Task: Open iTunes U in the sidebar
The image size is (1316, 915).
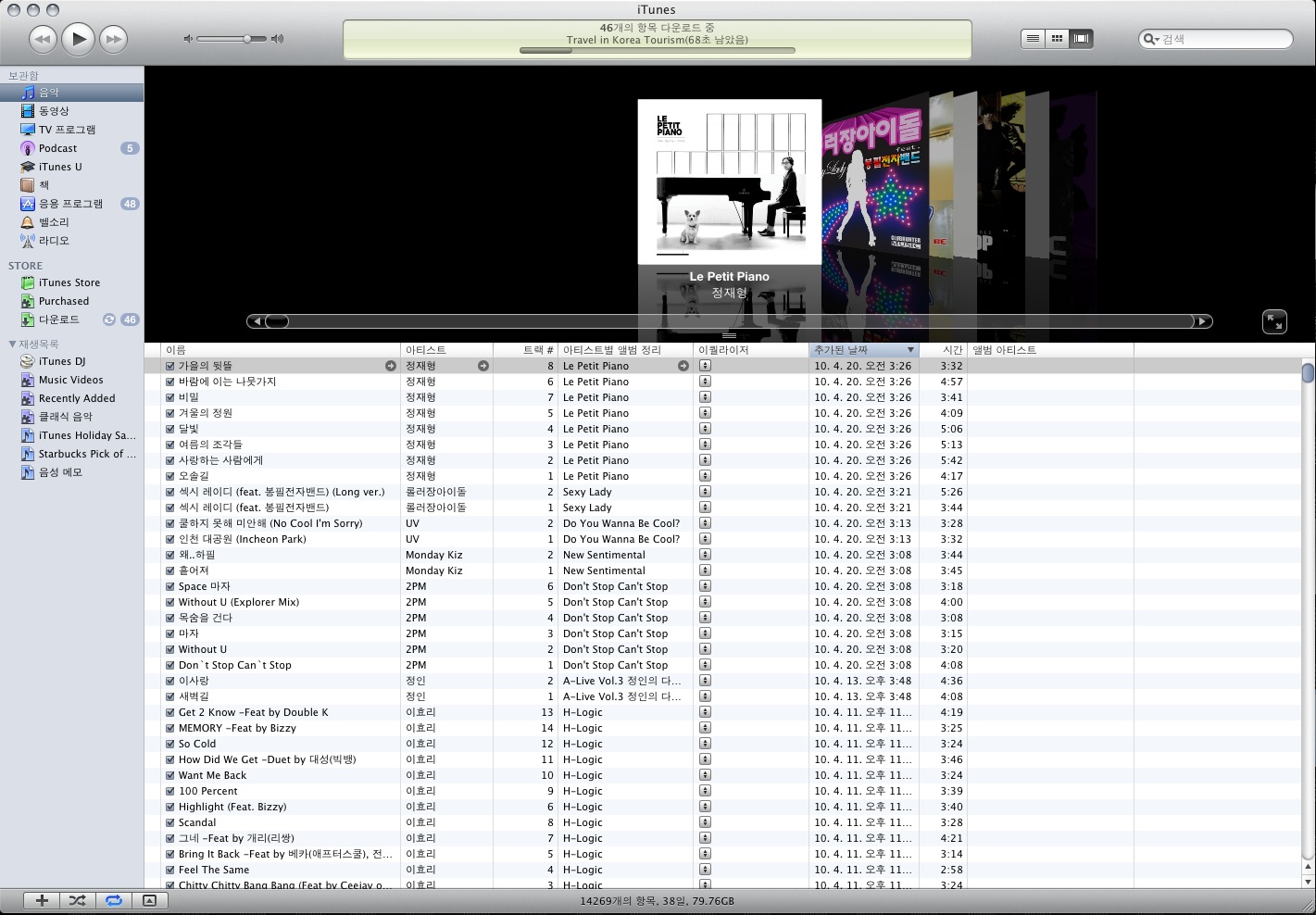Action: tap(72, 167)
